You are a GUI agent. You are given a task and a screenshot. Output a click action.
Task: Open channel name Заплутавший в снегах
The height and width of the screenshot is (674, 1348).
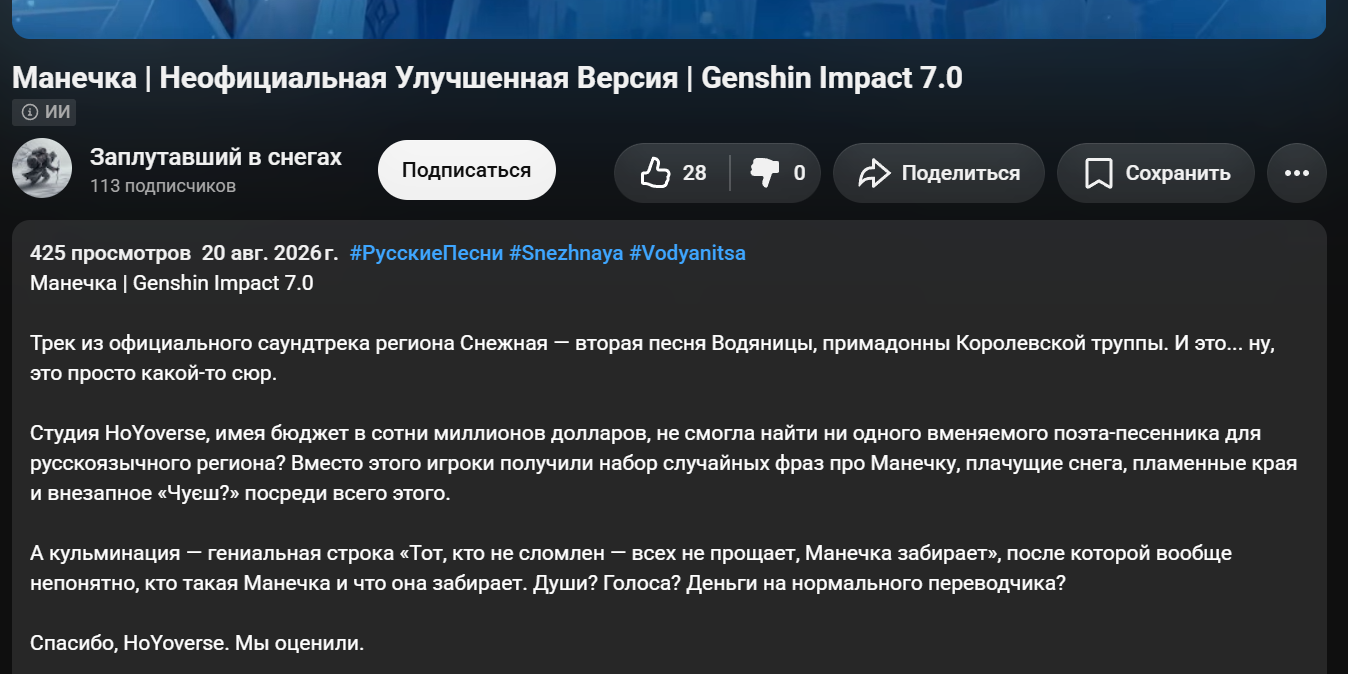click(x=216, y=157)
